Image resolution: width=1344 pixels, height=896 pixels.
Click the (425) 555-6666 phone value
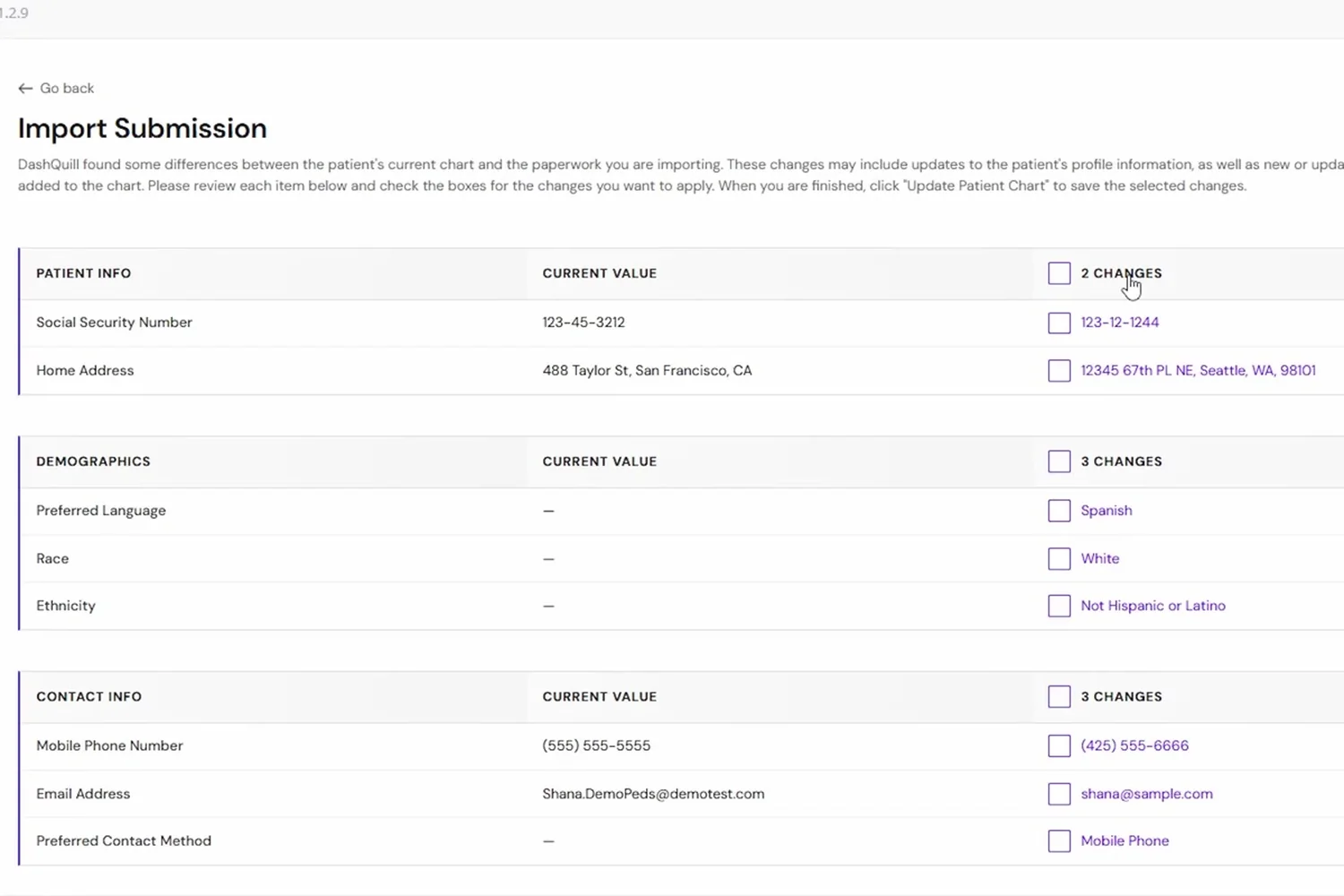pos(1134,746)
